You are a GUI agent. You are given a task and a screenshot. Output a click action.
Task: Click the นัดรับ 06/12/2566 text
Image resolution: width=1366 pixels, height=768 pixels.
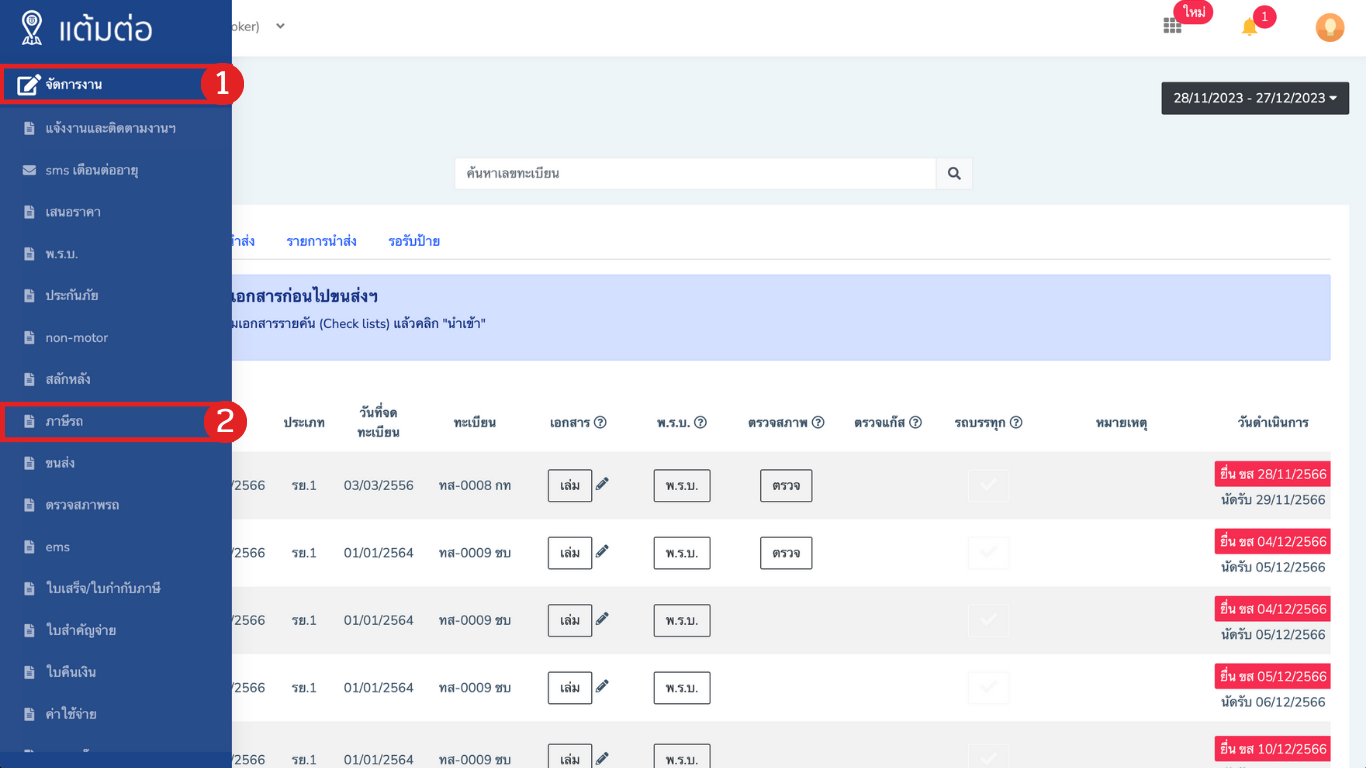1273,702
